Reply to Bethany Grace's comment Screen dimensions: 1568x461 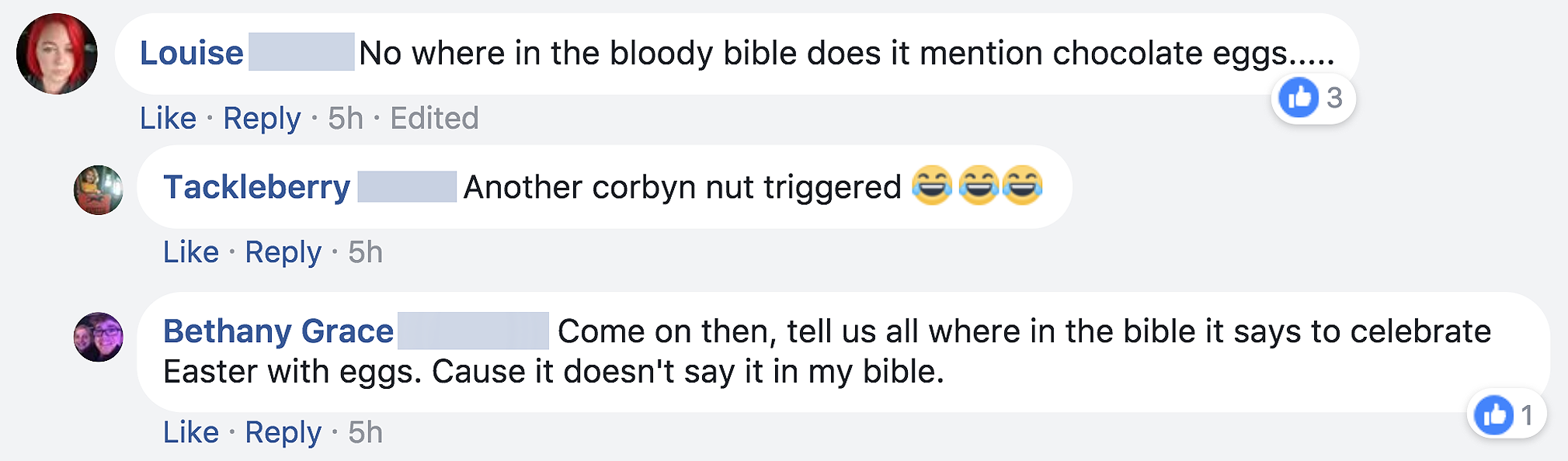point(283,432)
